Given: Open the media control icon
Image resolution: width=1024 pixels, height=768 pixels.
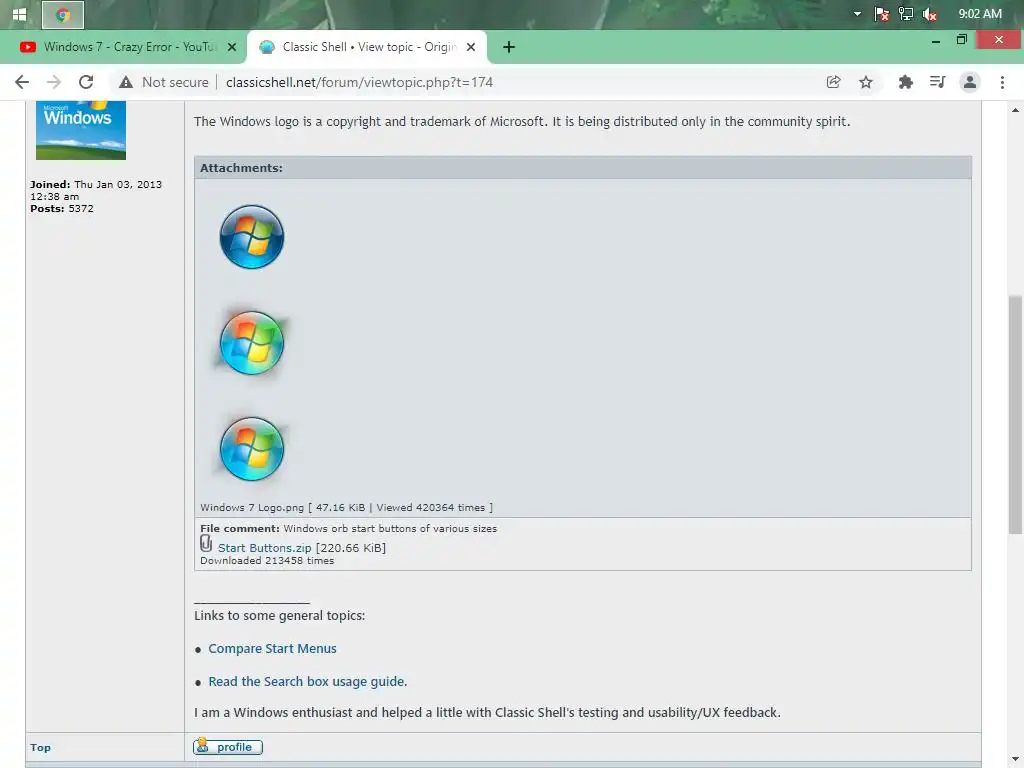Looking at the screenshot, I should point(938,82).
